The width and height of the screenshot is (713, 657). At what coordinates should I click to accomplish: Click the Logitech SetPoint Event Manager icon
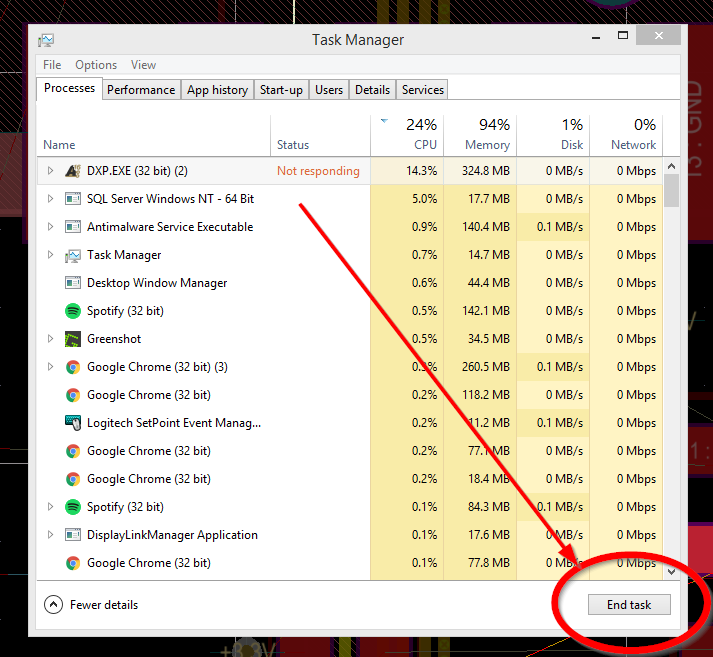(x=73, y=423)
